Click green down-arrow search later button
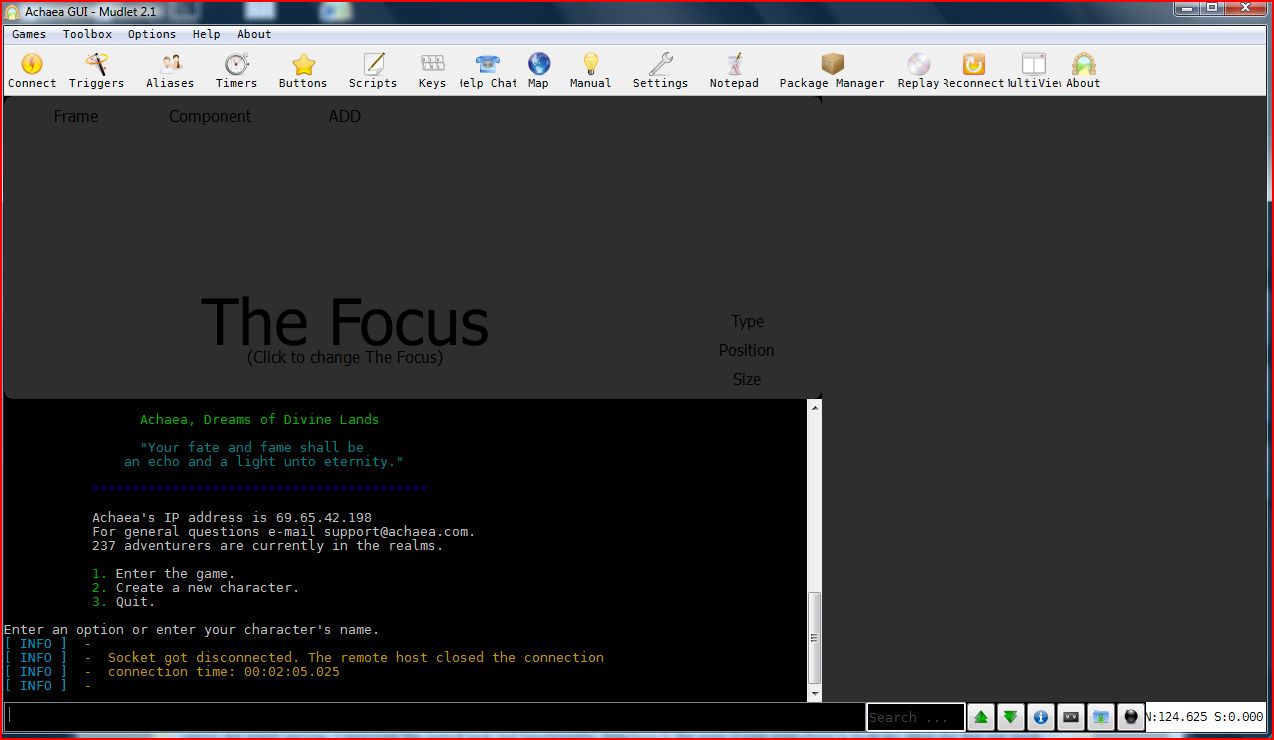The height and width of the screenshot is (740, 1274). (x=1010, y=717)
